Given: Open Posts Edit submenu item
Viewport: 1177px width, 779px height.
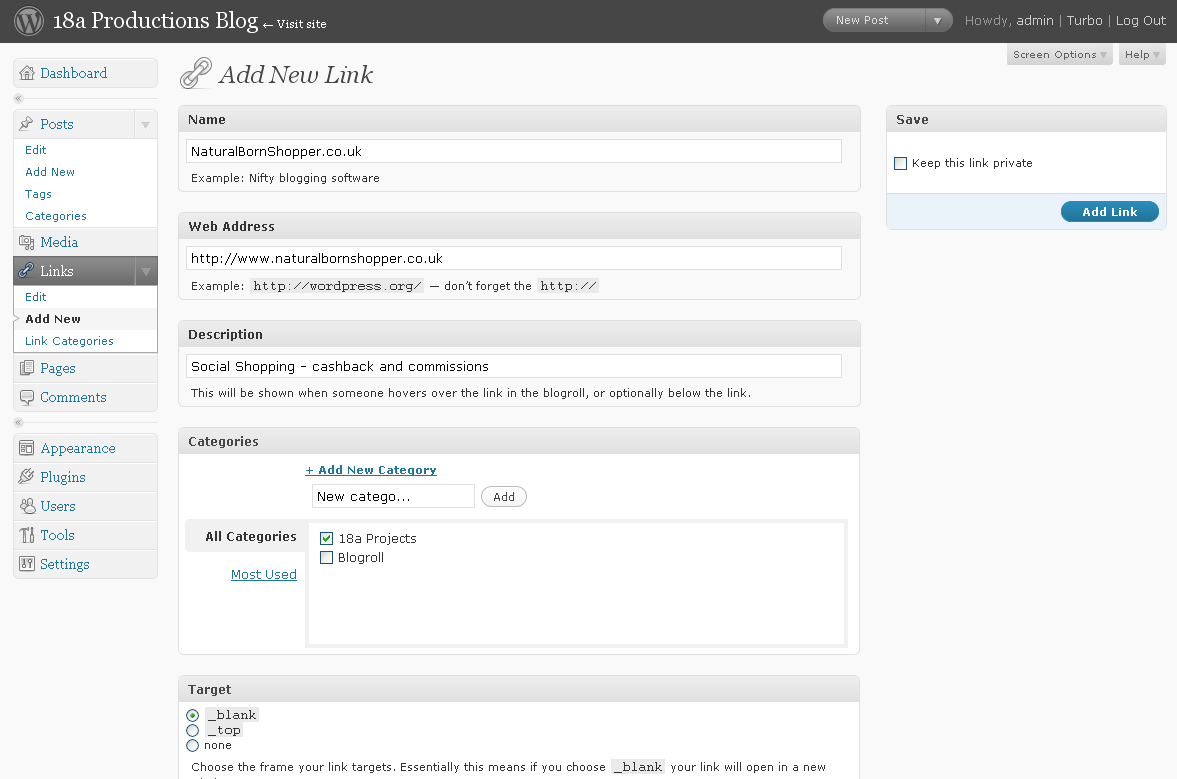Looking at the screenshot, I should click(35, 150).
